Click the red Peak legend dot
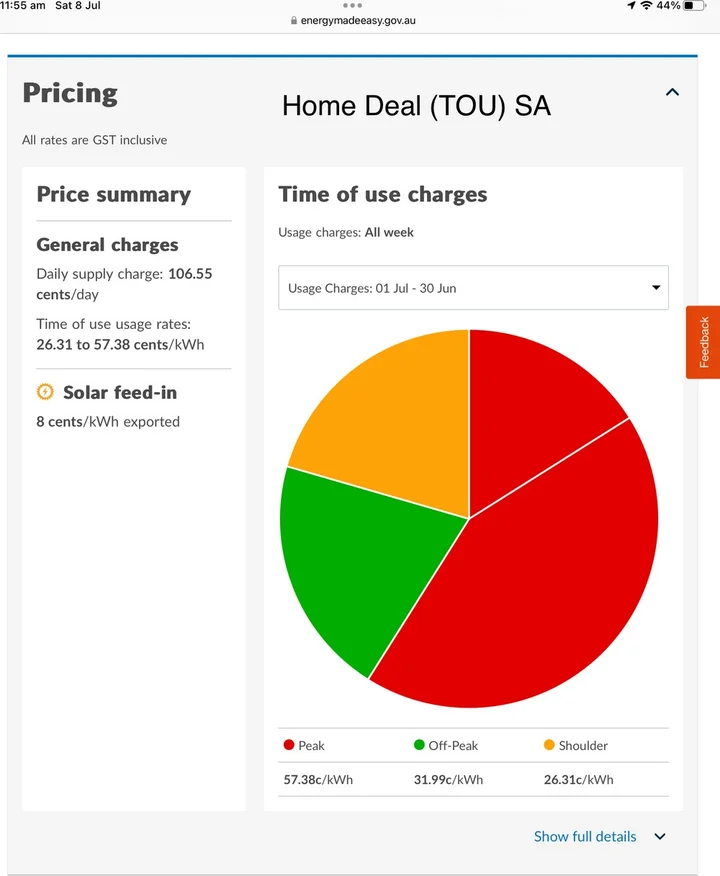This screenshot has height=876, width=720. pos(288,745)
